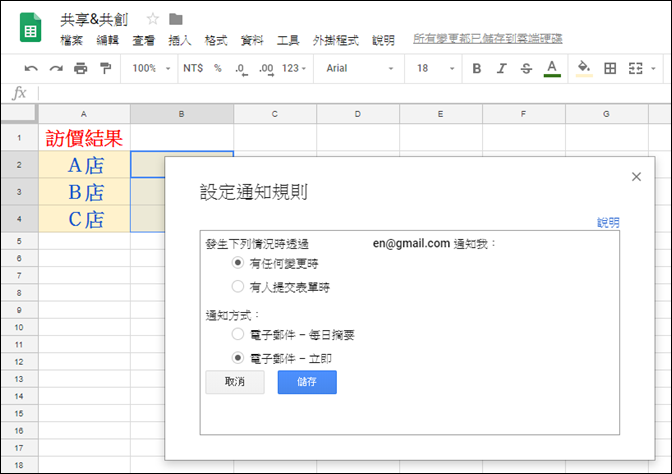
Task: Open the 100% zoom dropdown
Action: coord(151,68)
